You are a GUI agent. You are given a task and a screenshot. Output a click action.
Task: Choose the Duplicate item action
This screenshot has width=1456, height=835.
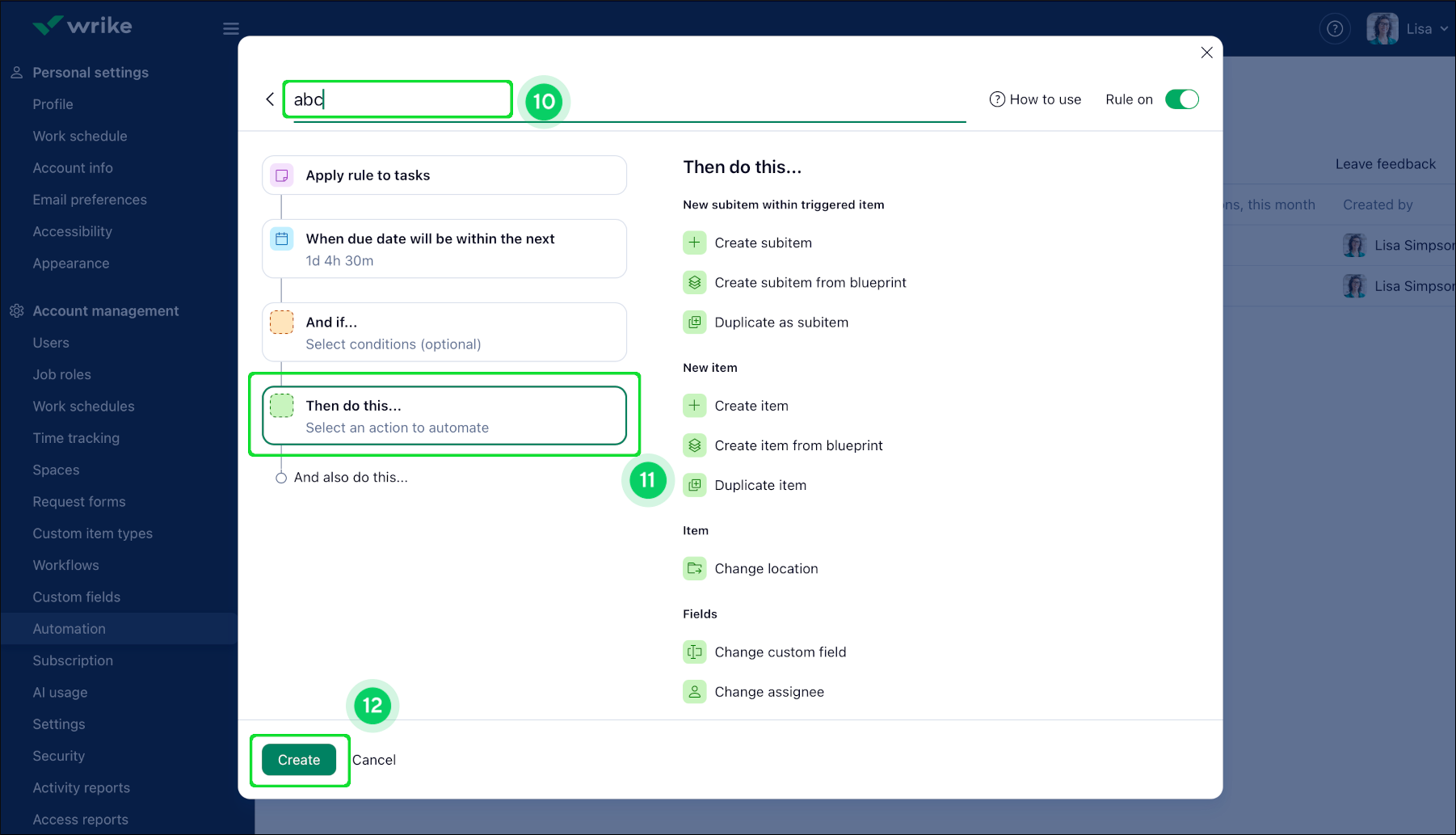pos(760,485)
